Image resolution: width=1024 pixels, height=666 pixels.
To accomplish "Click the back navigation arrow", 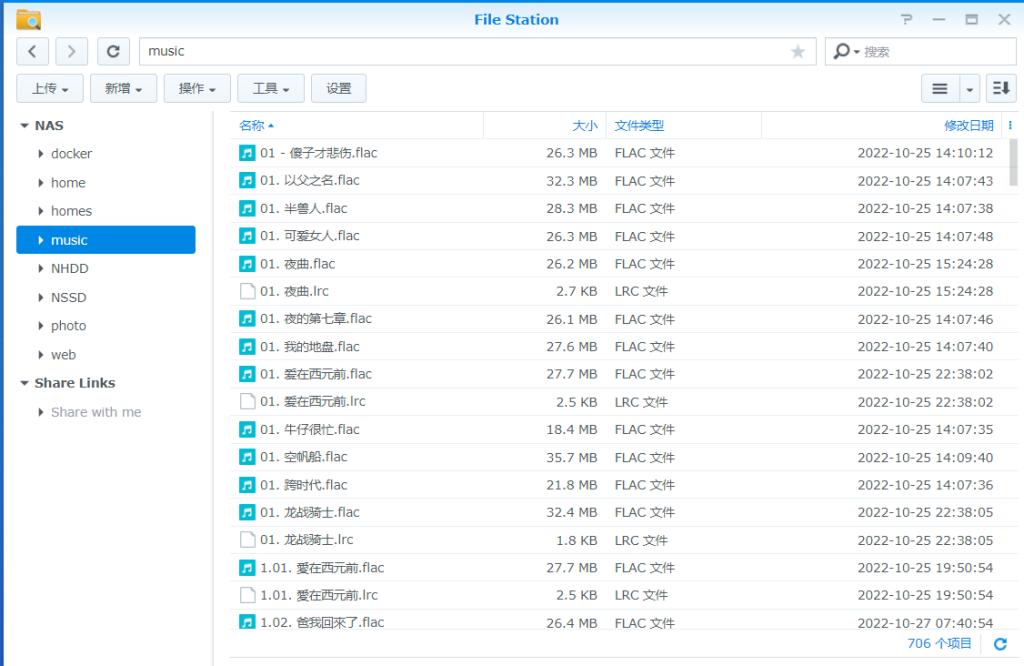I will tap(33, 51).
